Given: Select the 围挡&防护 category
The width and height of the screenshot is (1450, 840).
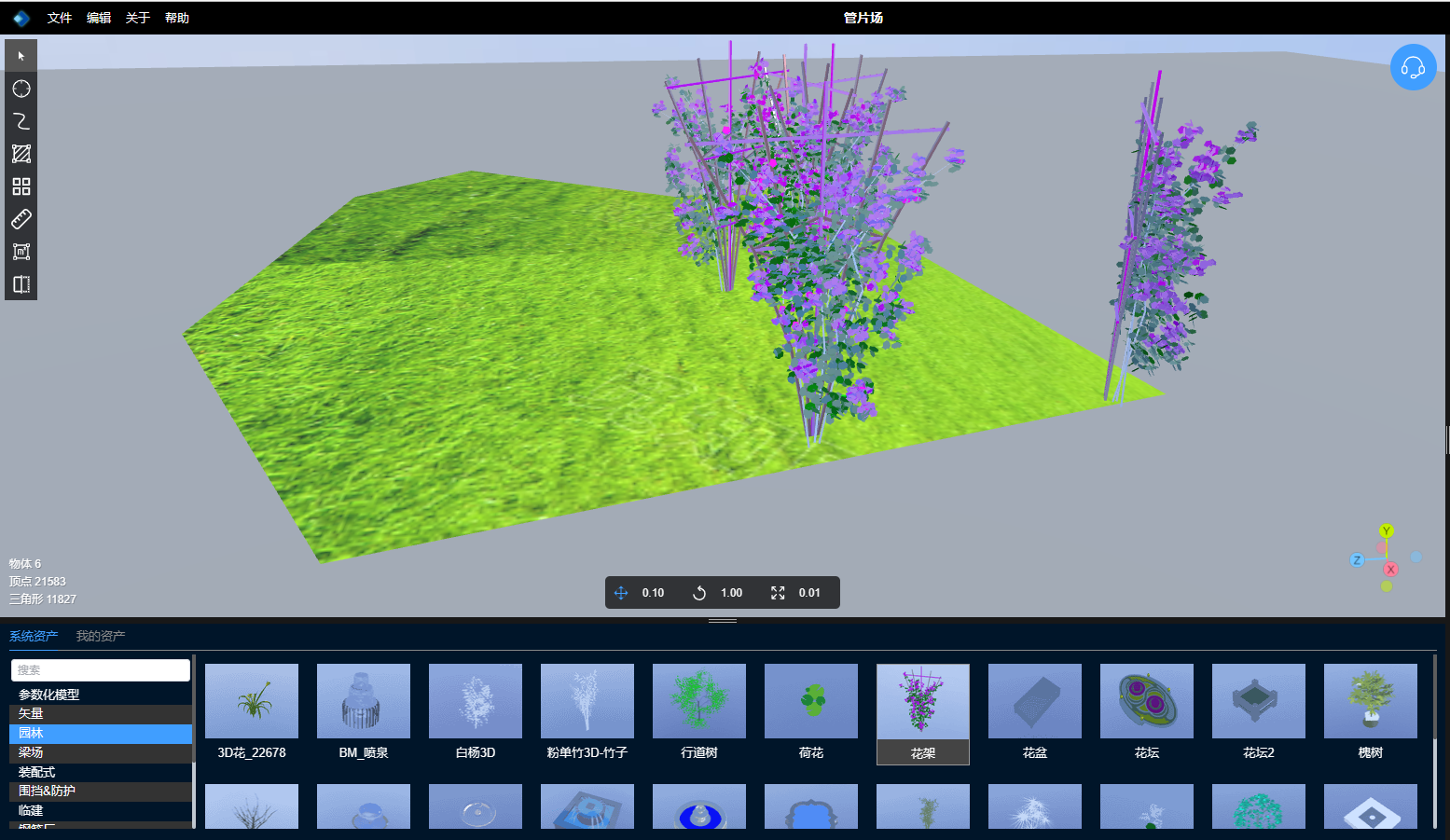Looking at the screenshot, I should point(101,792).
